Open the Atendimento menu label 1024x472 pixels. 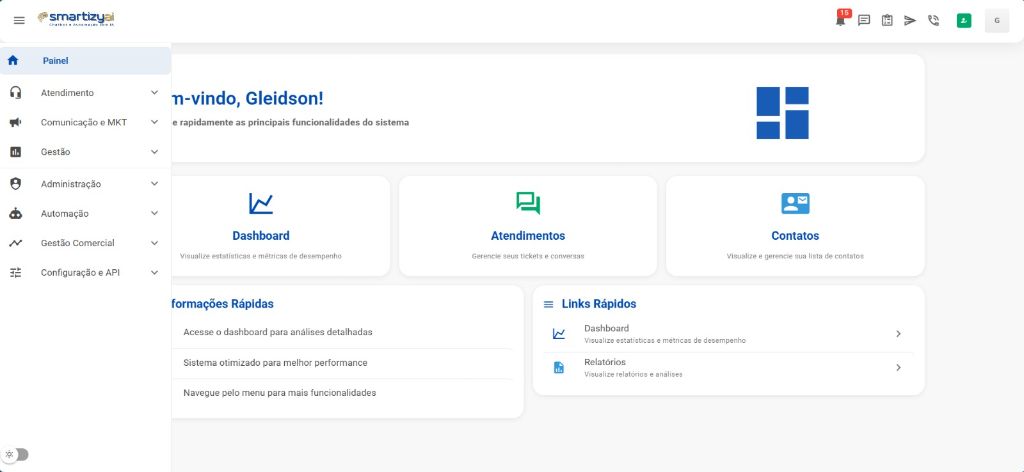click(x=67, y=93)
